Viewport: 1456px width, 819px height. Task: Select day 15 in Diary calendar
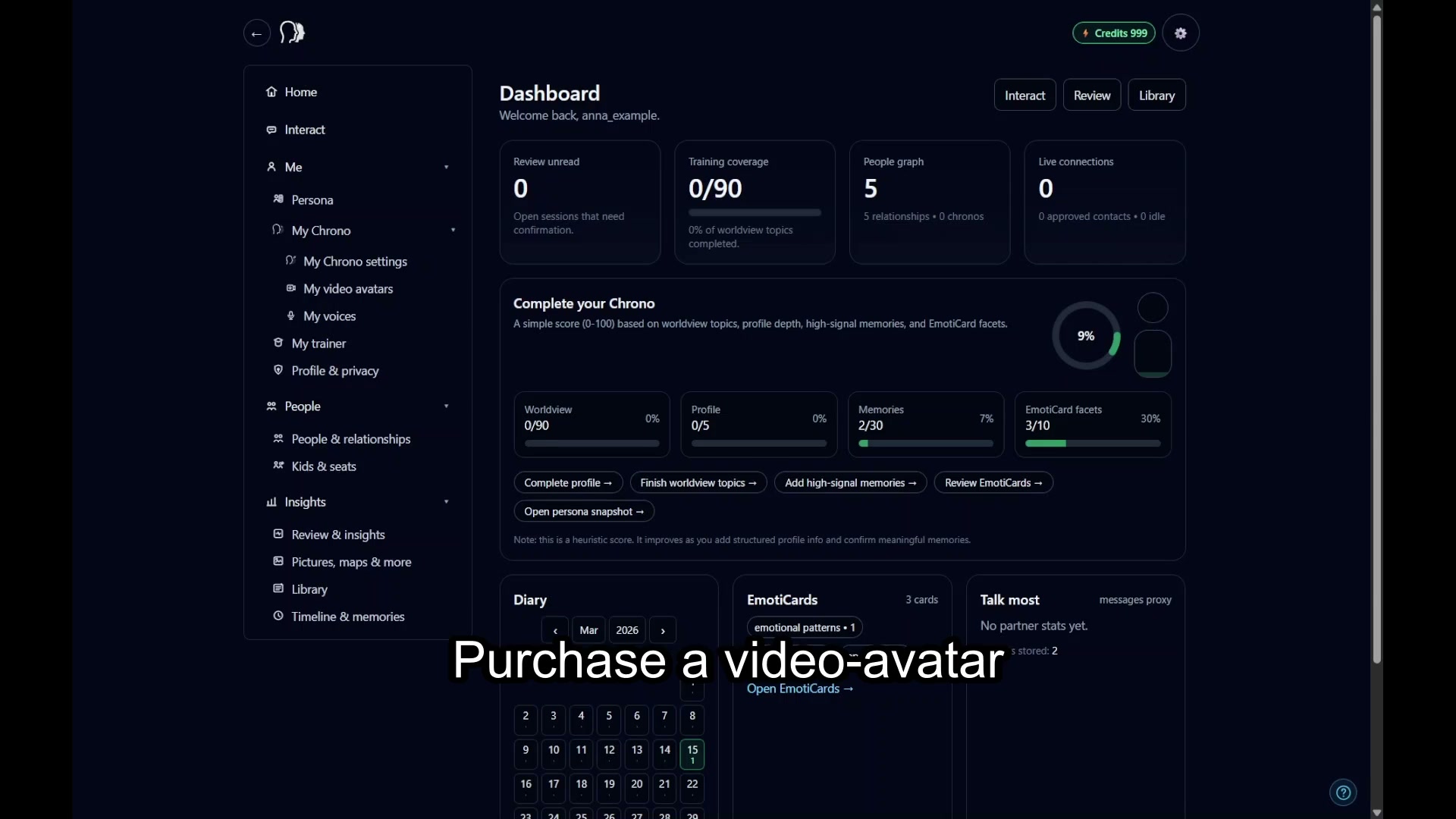pos(692,754)
